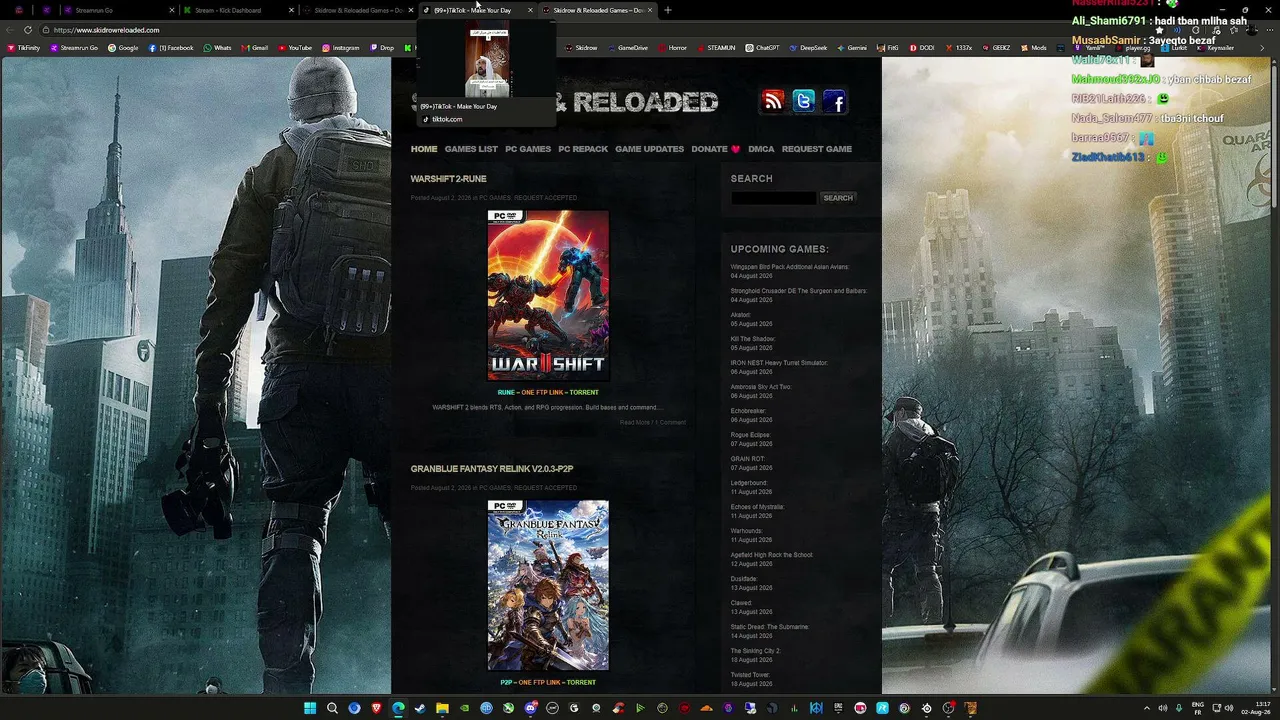Click the Windows Start button
Screen dimensions: 1280x720
pos(310,708)
